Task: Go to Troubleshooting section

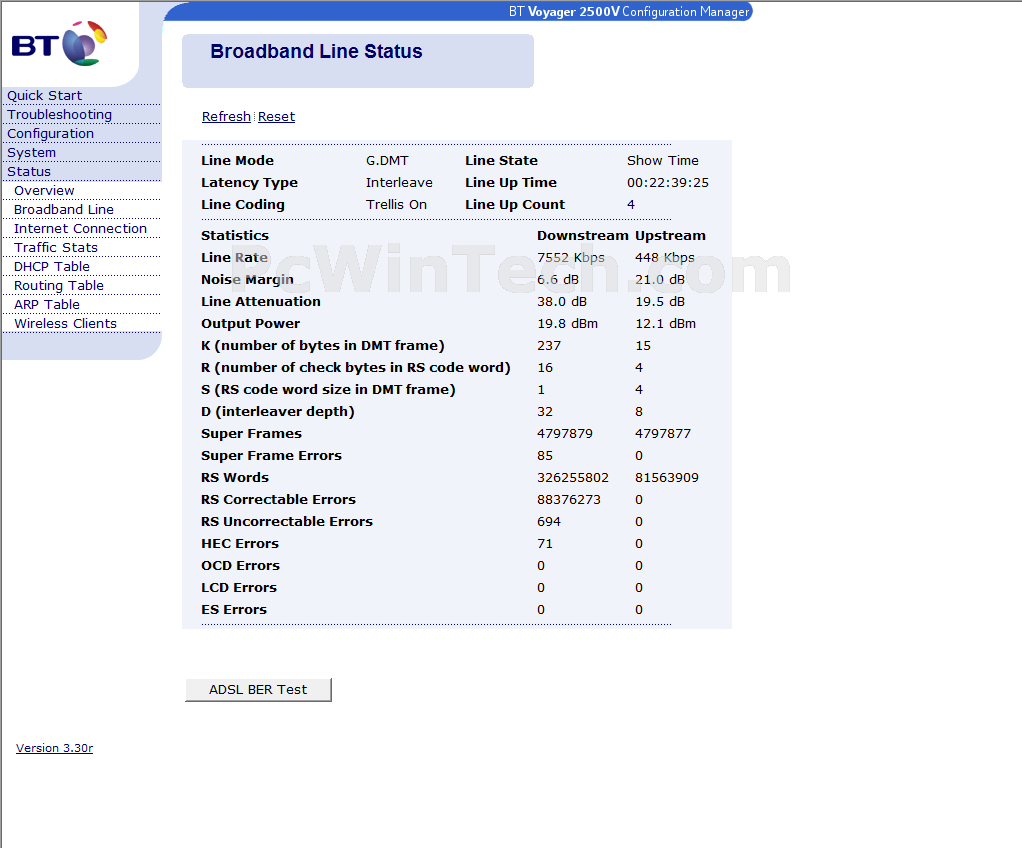Action: (x=59, y=115)
